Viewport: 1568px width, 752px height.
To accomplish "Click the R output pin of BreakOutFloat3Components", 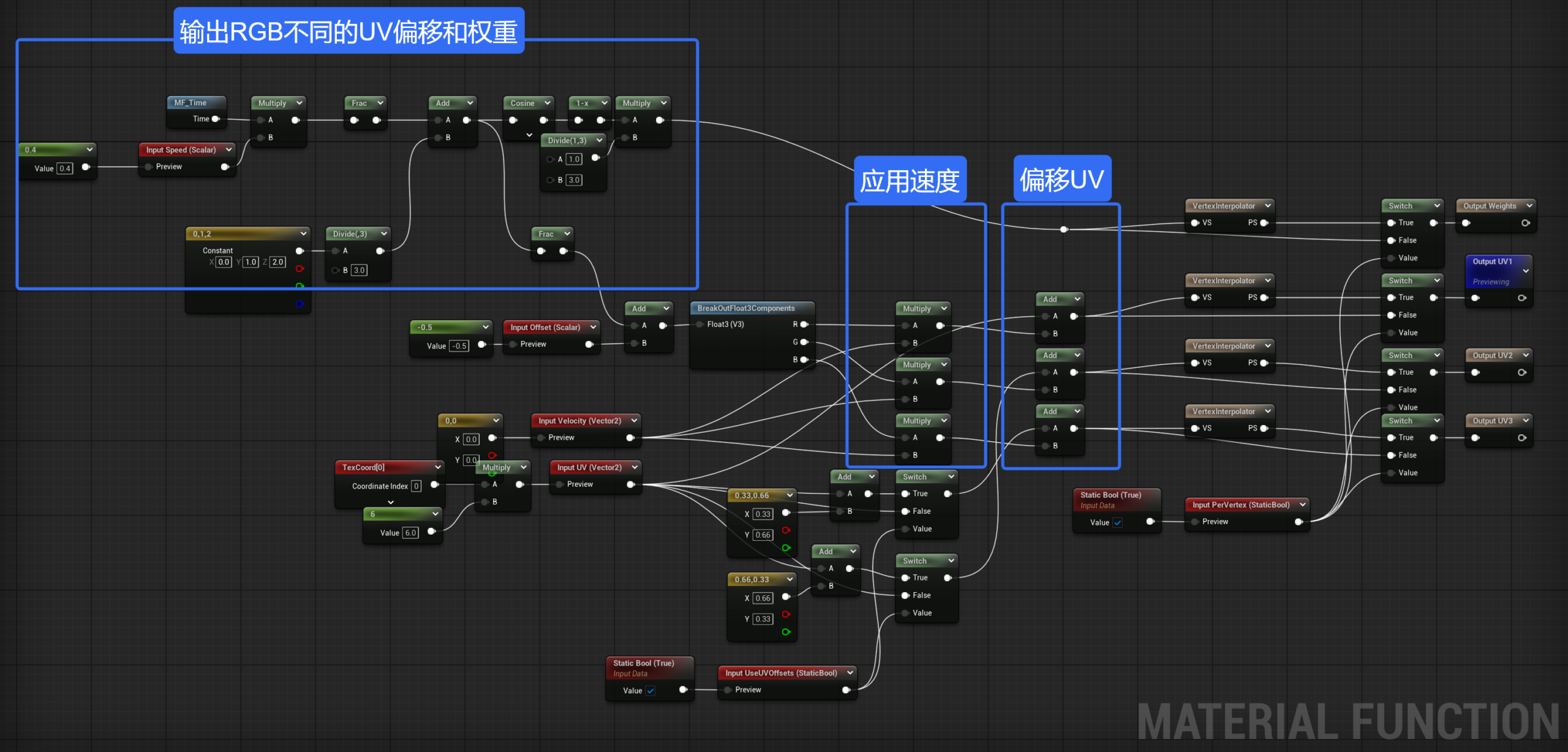I will (805, 325).
